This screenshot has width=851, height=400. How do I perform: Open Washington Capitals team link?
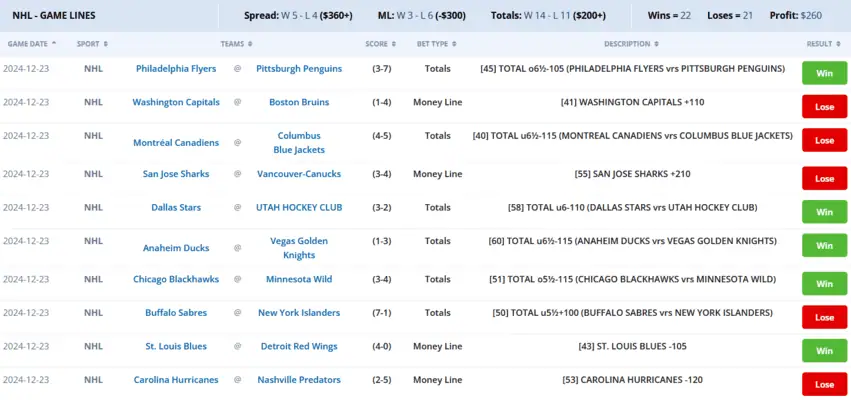pyautogui.click(x=176, y=103)
